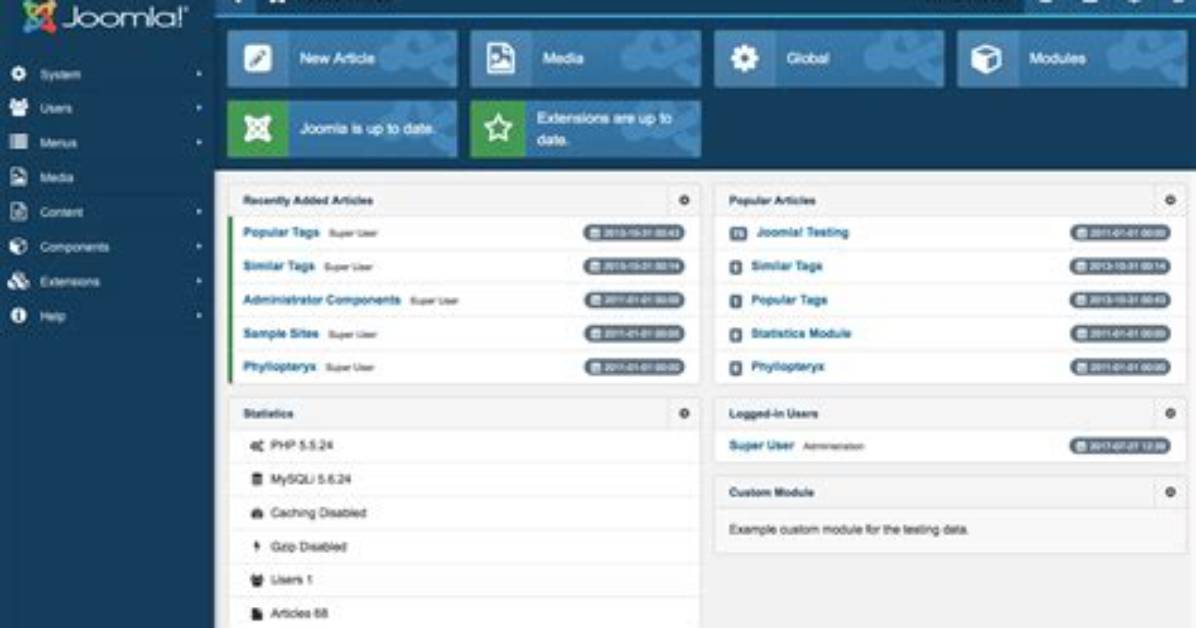The image size is (1196, 628).
Task: Open Joomla! Testing popular article
Action: (x=802, y=232)
